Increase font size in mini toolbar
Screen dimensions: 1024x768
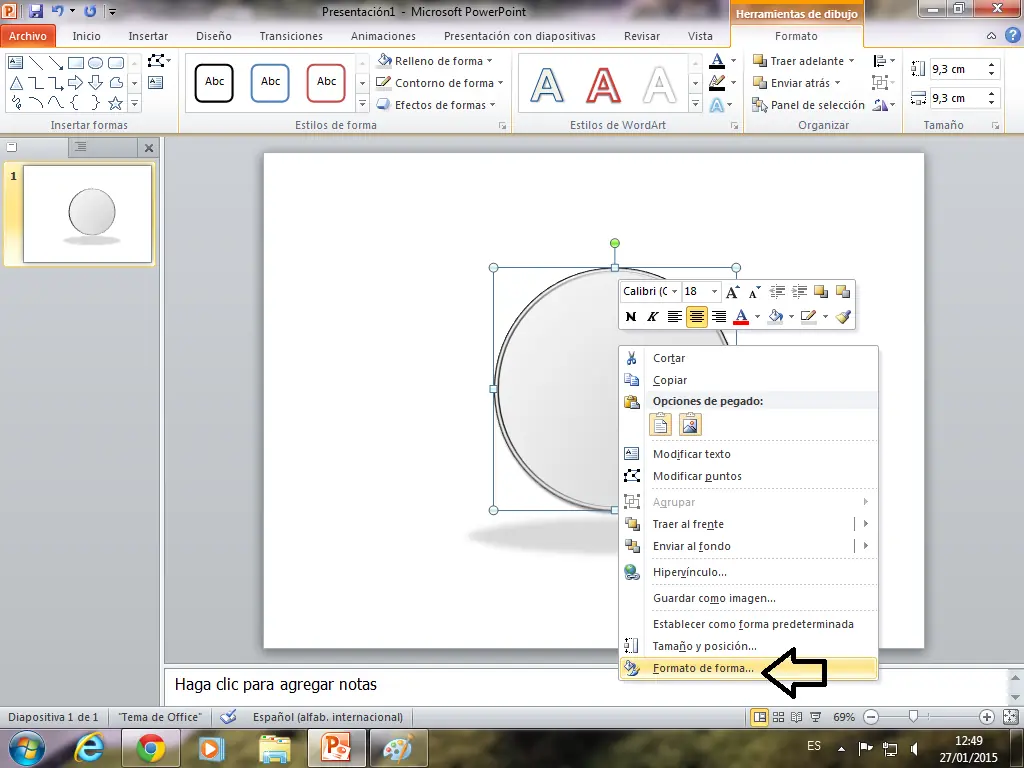click(733, 292)
